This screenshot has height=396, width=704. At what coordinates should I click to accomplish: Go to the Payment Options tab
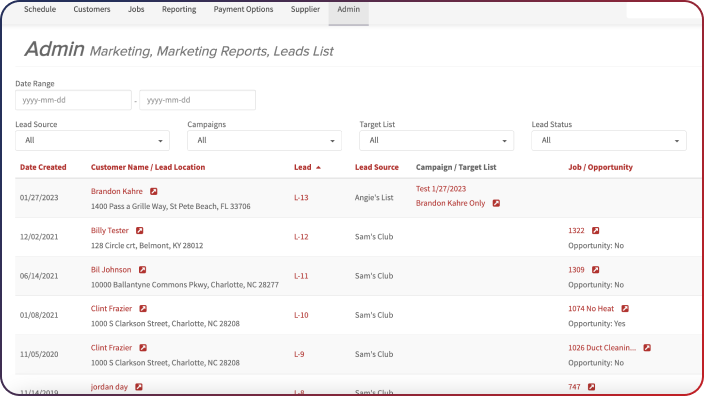pos(243,9)
